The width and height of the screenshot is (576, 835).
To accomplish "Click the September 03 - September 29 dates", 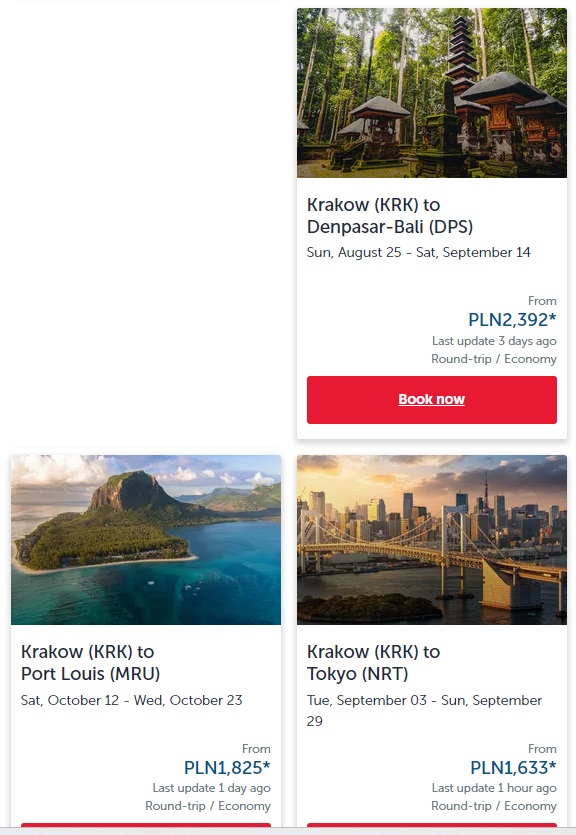I will [x=424, y=710].
